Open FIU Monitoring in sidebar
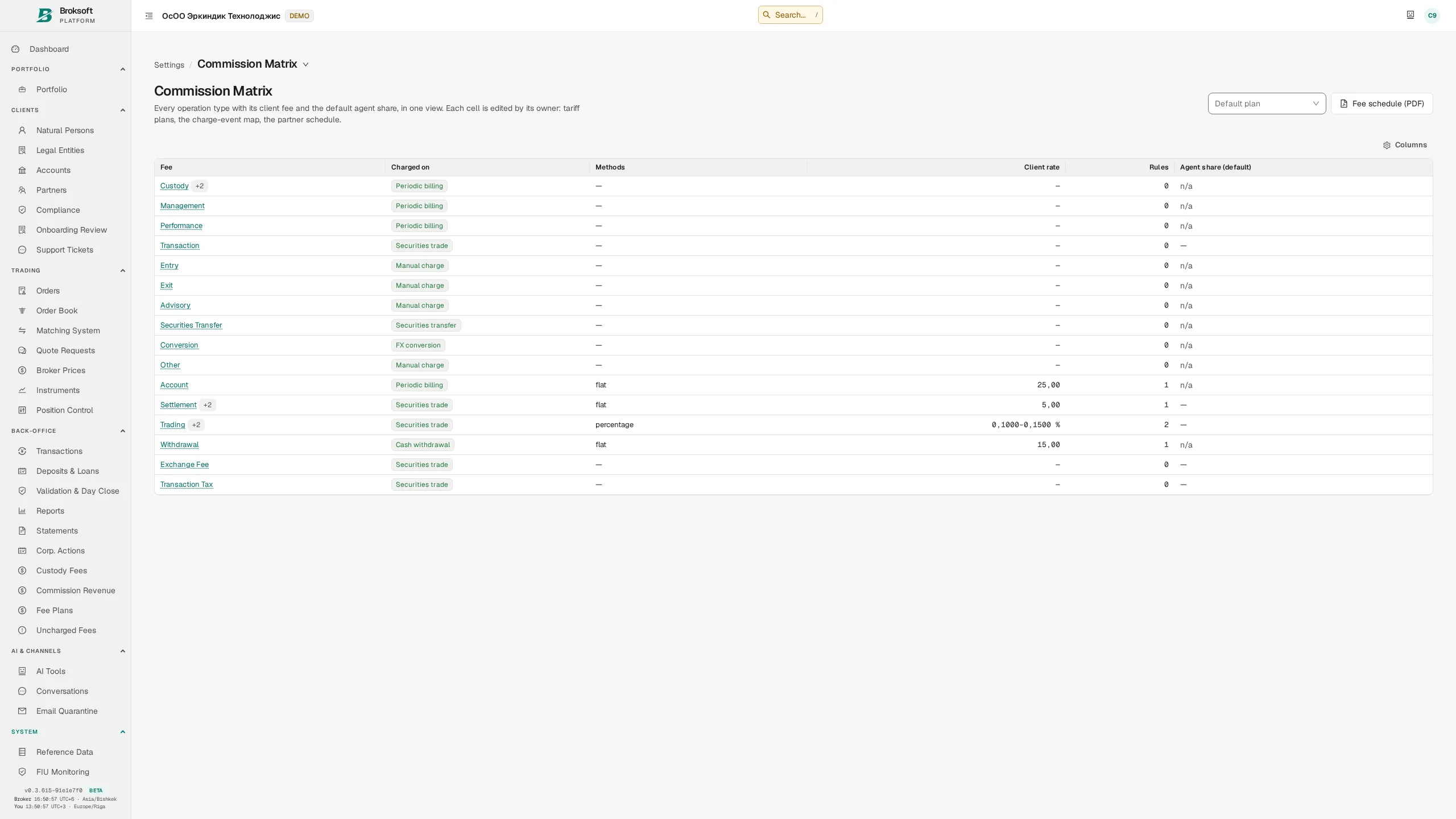 point(63,772)
